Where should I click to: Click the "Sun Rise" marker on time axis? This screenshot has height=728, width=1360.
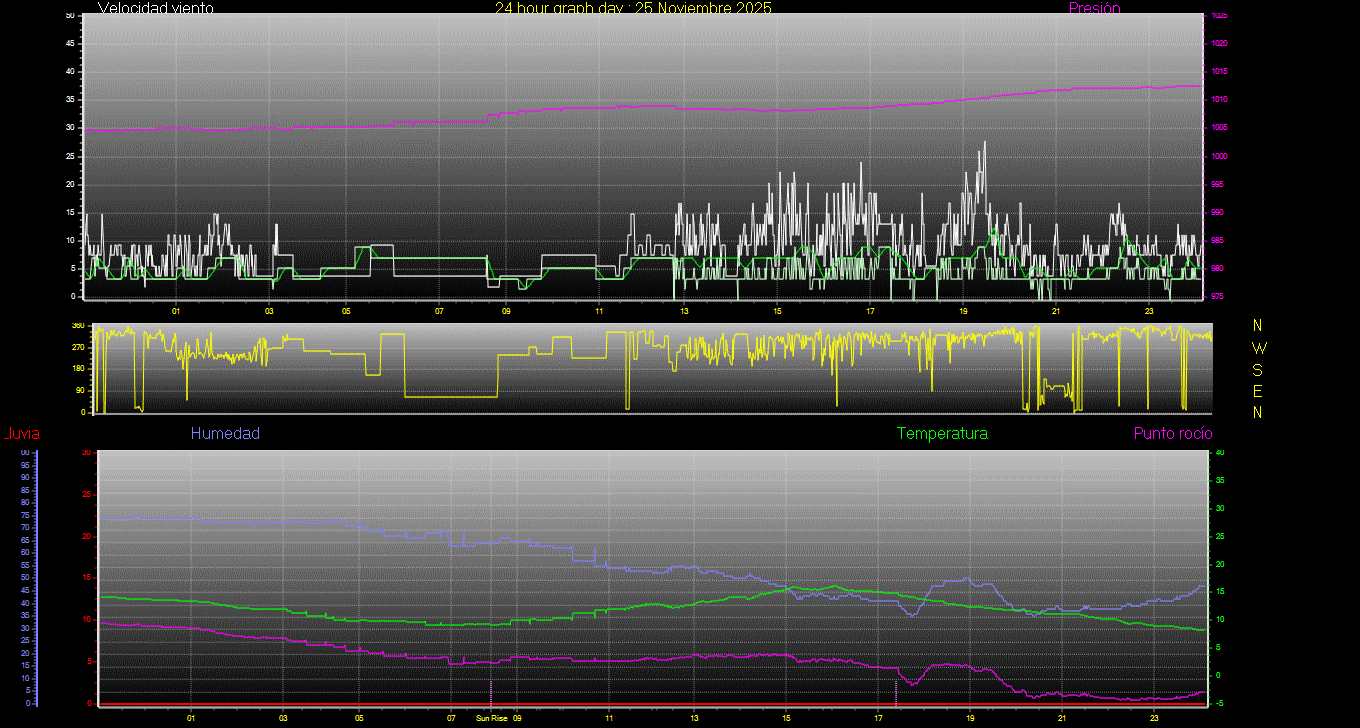[491, 718]
